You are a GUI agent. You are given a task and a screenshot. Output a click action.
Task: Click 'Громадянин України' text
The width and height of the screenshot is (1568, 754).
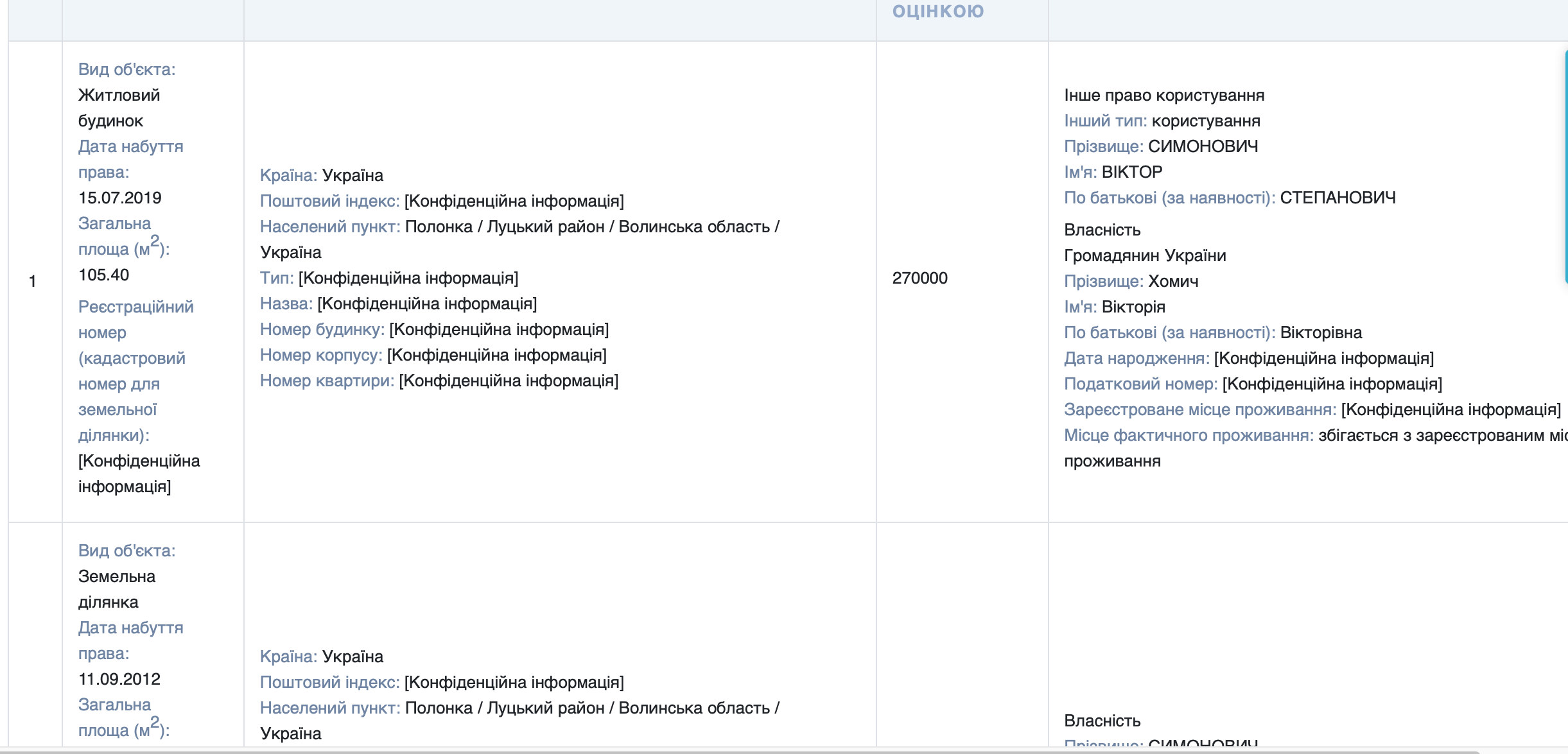pos(1144,255)
